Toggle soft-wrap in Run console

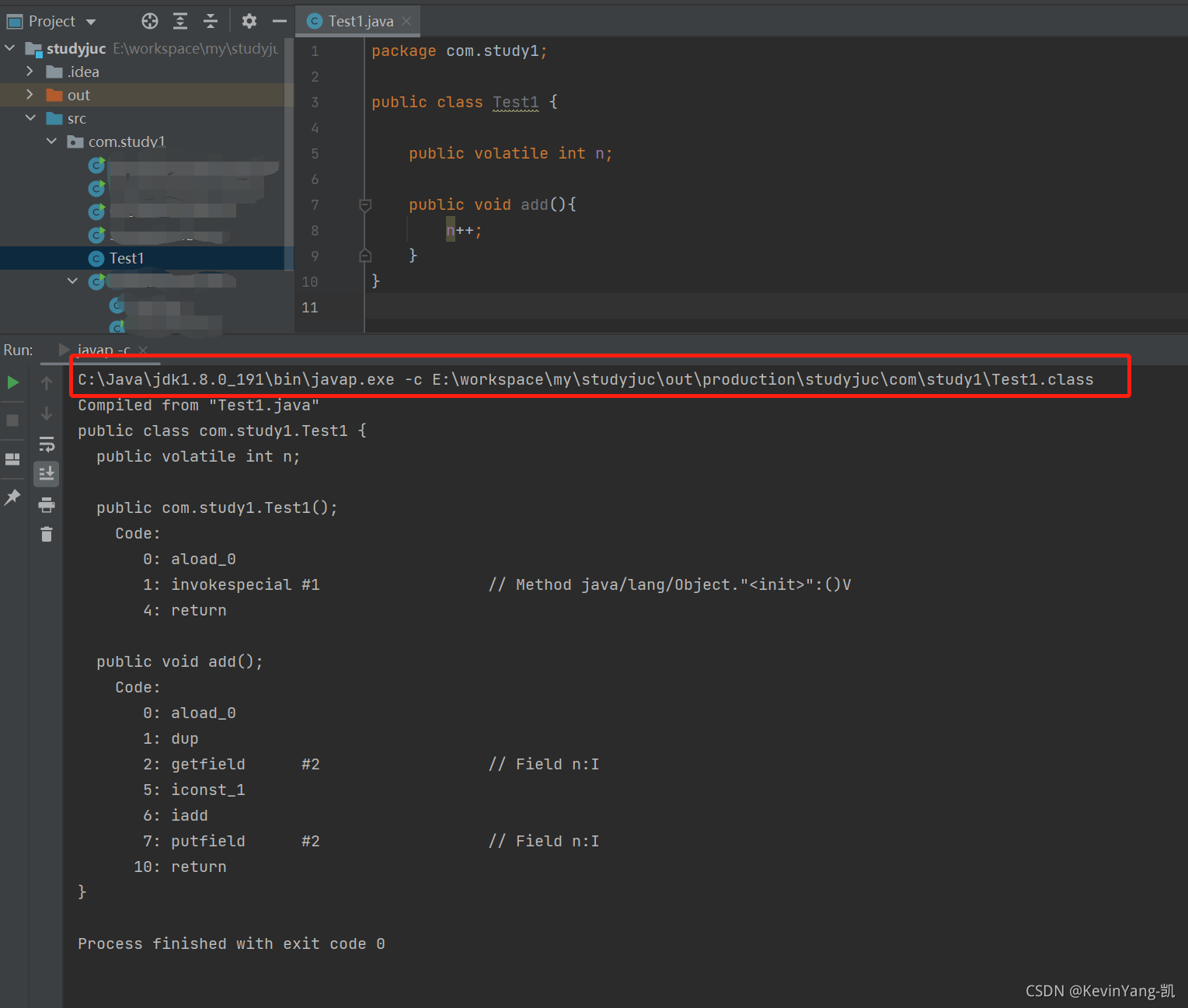47,444
